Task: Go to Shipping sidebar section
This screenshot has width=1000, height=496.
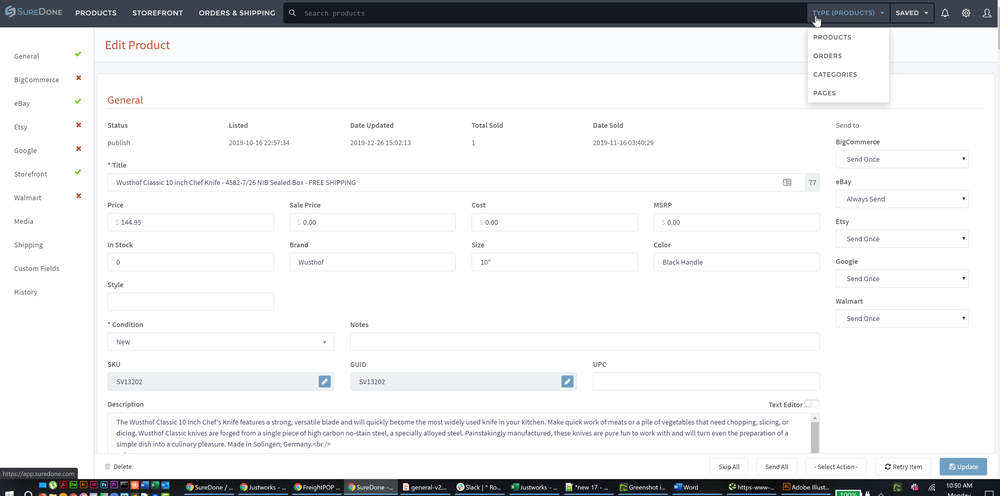Action: (29, 245)
